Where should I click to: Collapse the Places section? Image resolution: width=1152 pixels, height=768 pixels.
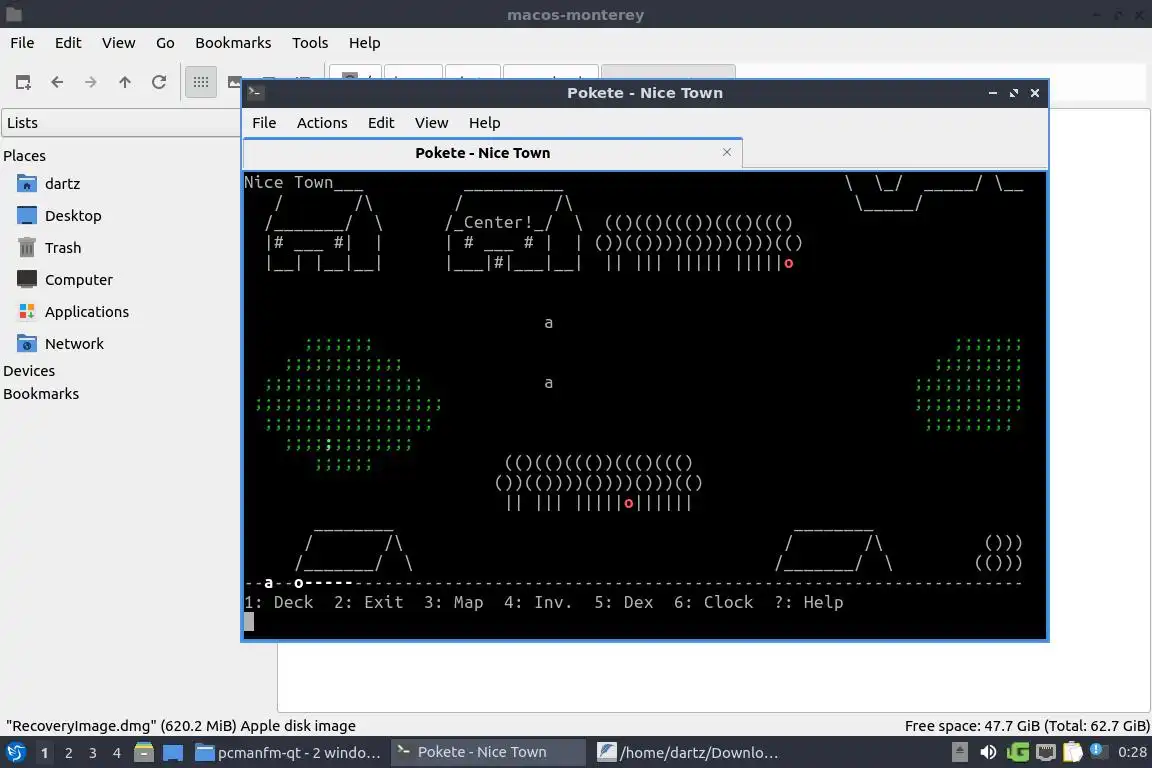click(24, 156)
